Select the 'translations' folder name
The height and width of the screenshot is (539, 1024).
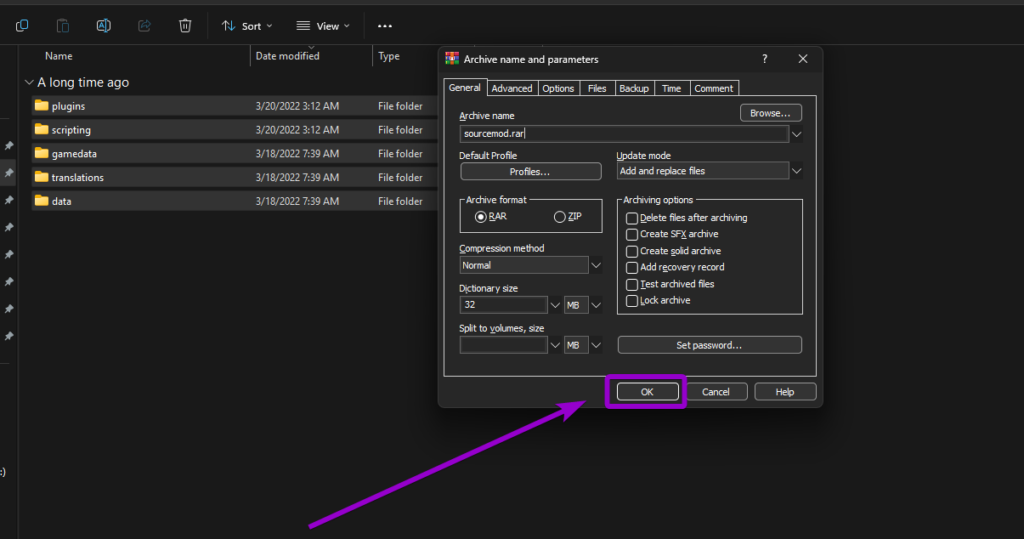pos(78,178)
